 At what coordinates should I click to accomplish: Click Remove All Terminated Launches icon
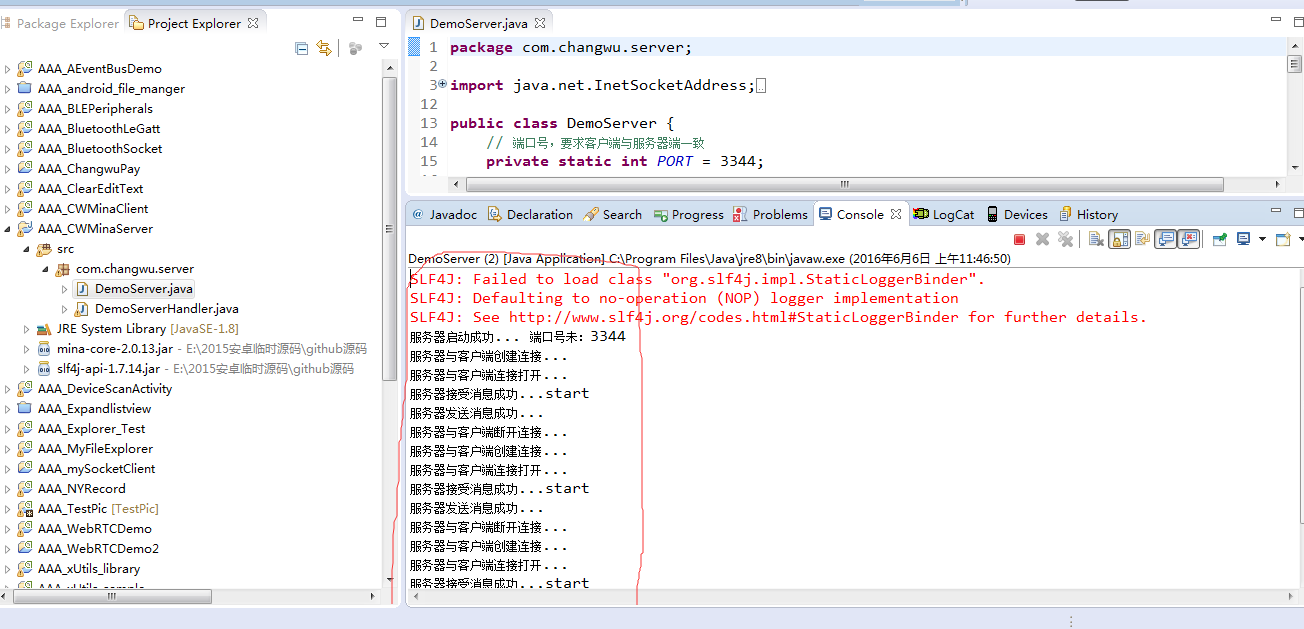click(x=1066, y=239)
